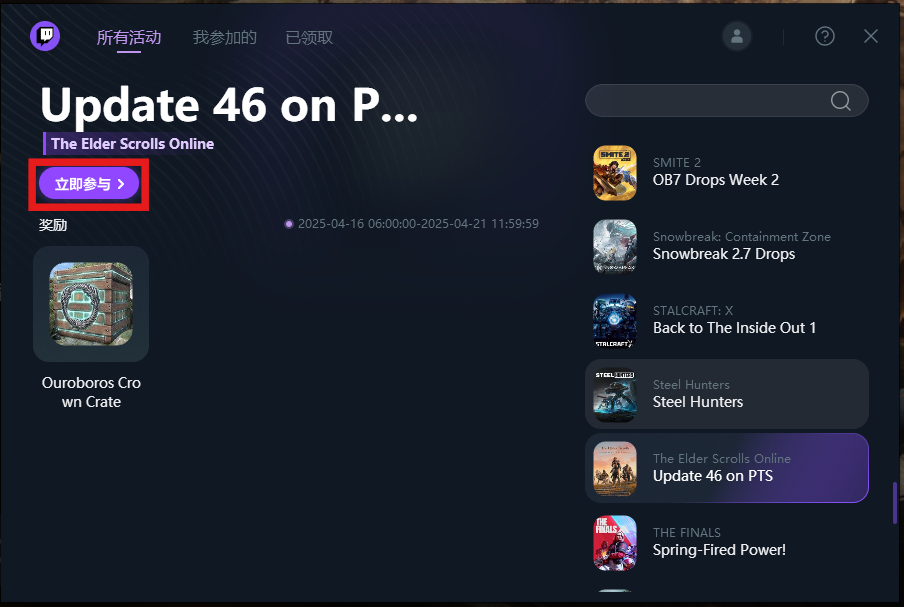Switch to the 所有活动 tab
904x607 pixels.
129,37
